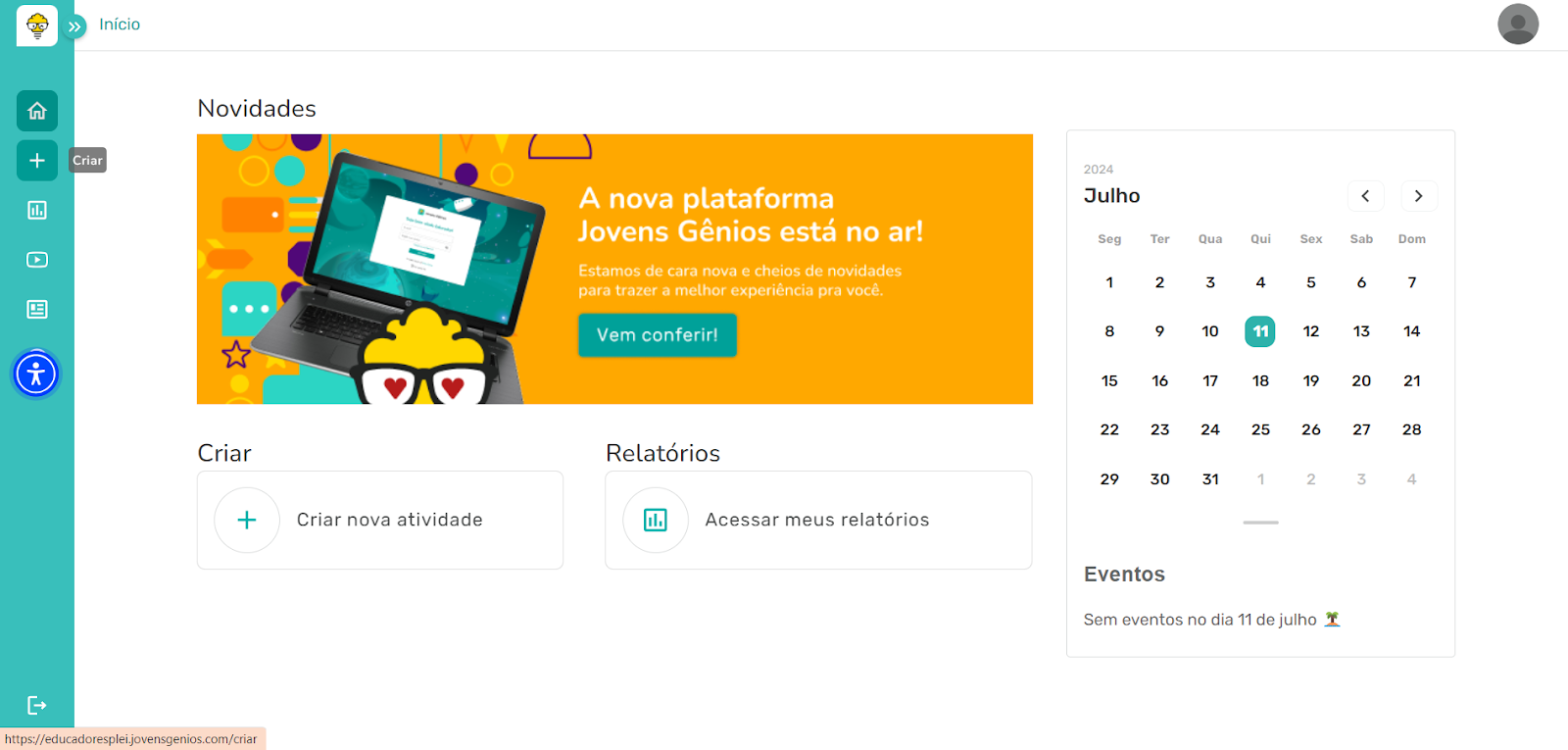
Task: Click the Início breadcrumb link
Action: pyautogui.click(x=120, y=25)
